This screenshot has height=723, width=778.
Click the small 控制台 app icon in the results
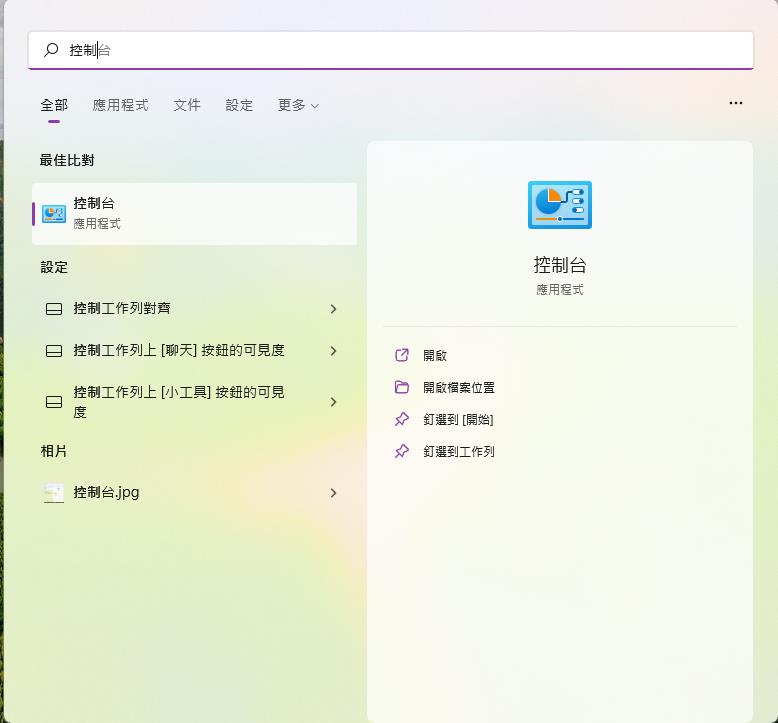54,214
